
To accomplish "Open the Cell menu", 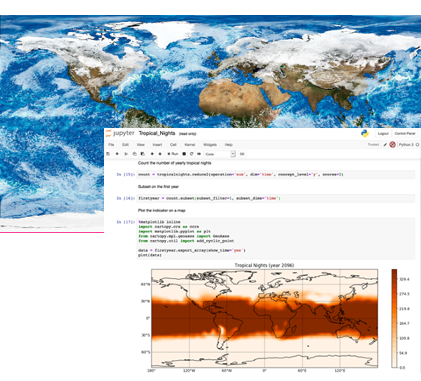I will (x=173, y=145).
